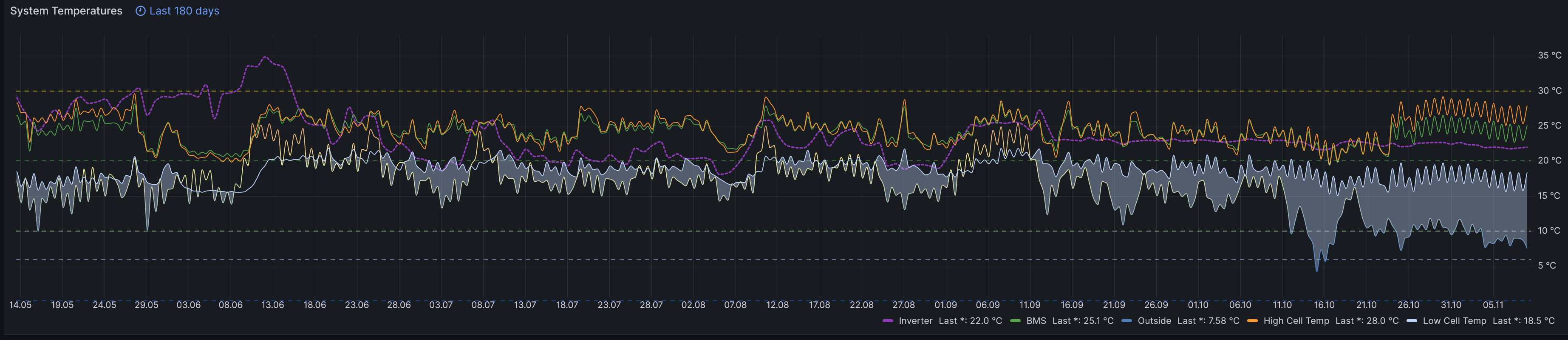
Task: Click the 16.10 date on the x-axis
Action: point(1324,305)
